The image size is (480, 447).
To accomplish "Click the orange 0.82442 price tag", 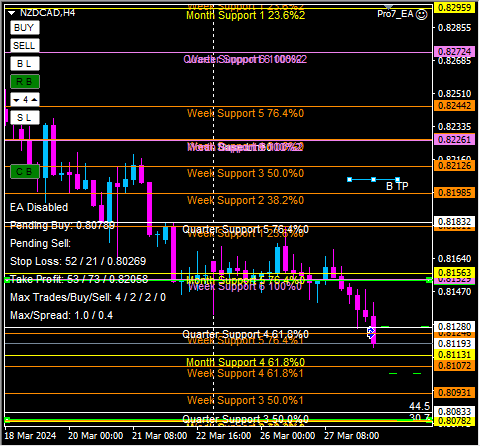I will 455,106.
